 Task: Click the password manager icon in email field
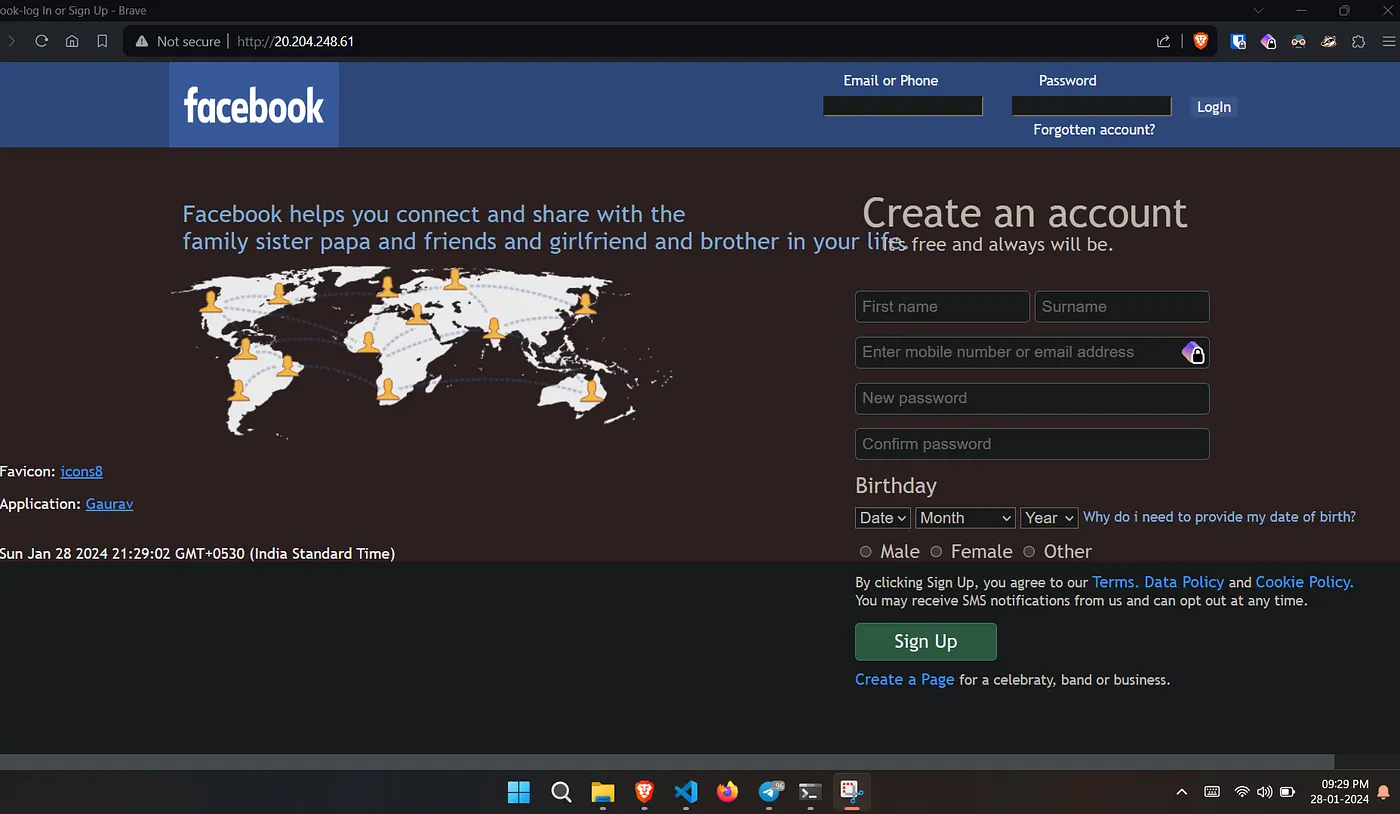click(1194, 352)
